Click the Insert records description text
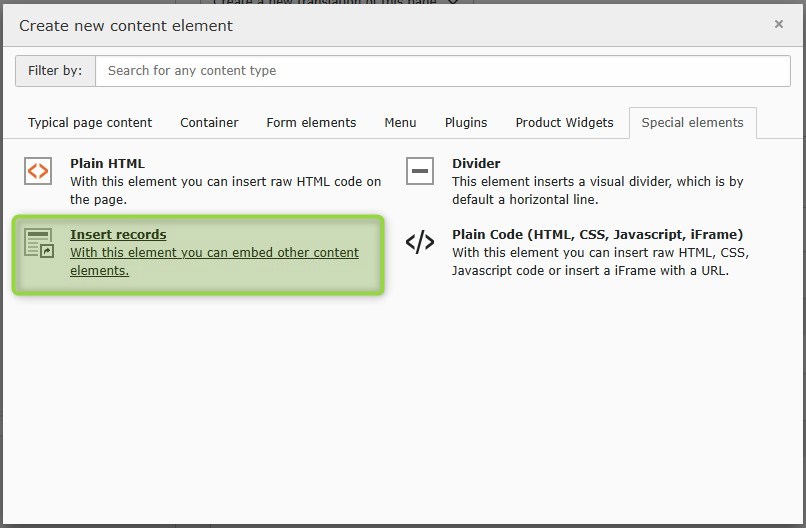Viewport: 806px width, 528px height. (x=214, y=261)
